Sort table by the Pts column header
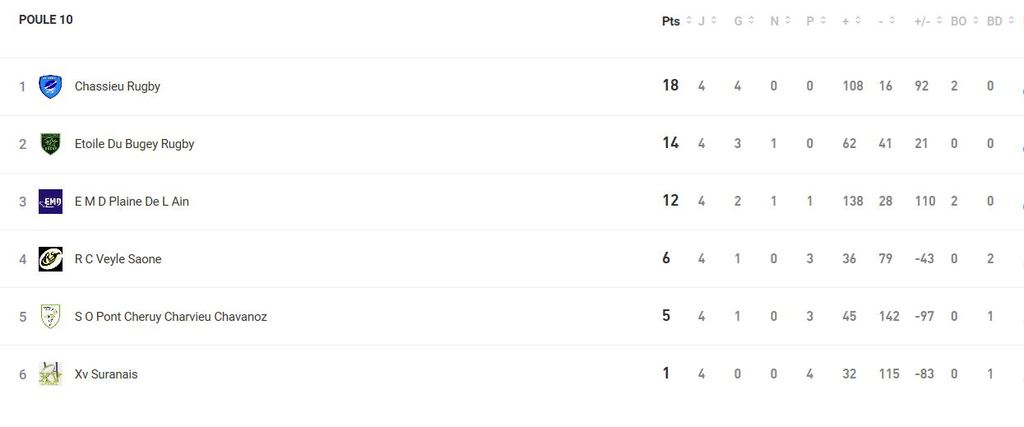Image resolution: width=1024 pixels, height=427 pixels. click(670, 21)
